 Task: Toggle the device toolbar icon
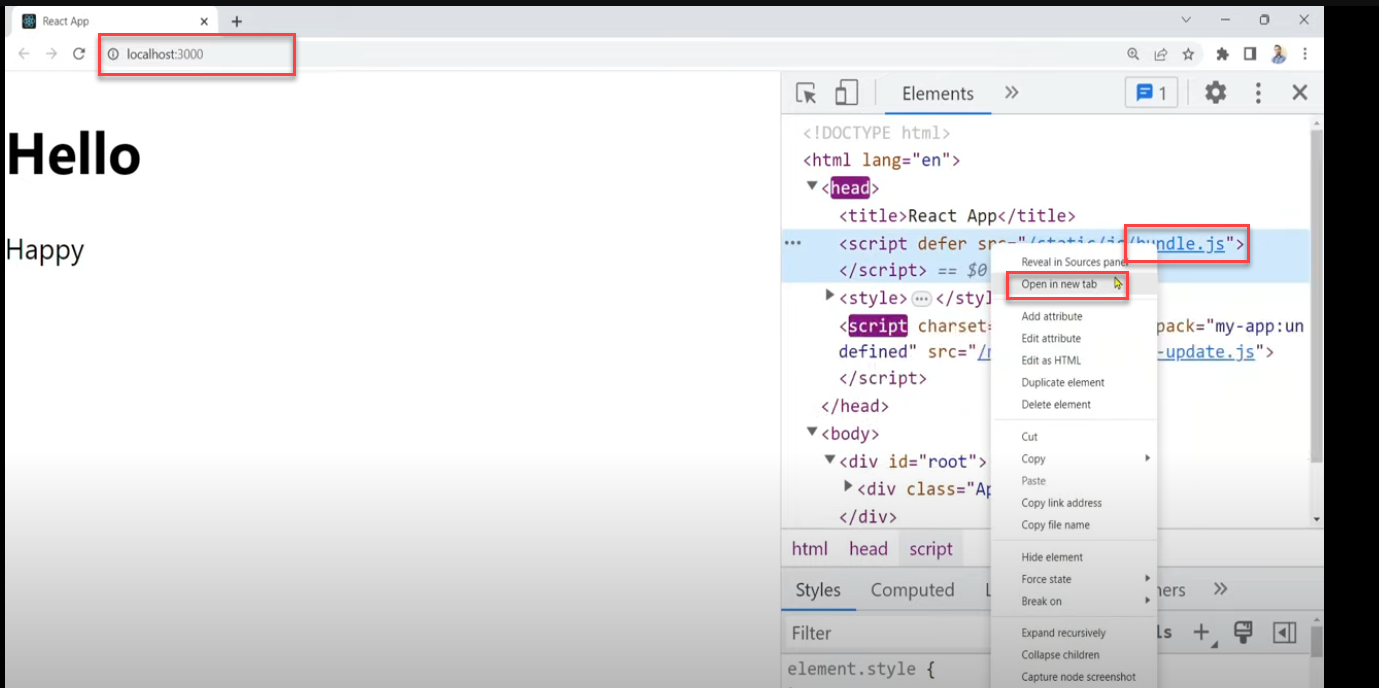(x=846, y=93)
